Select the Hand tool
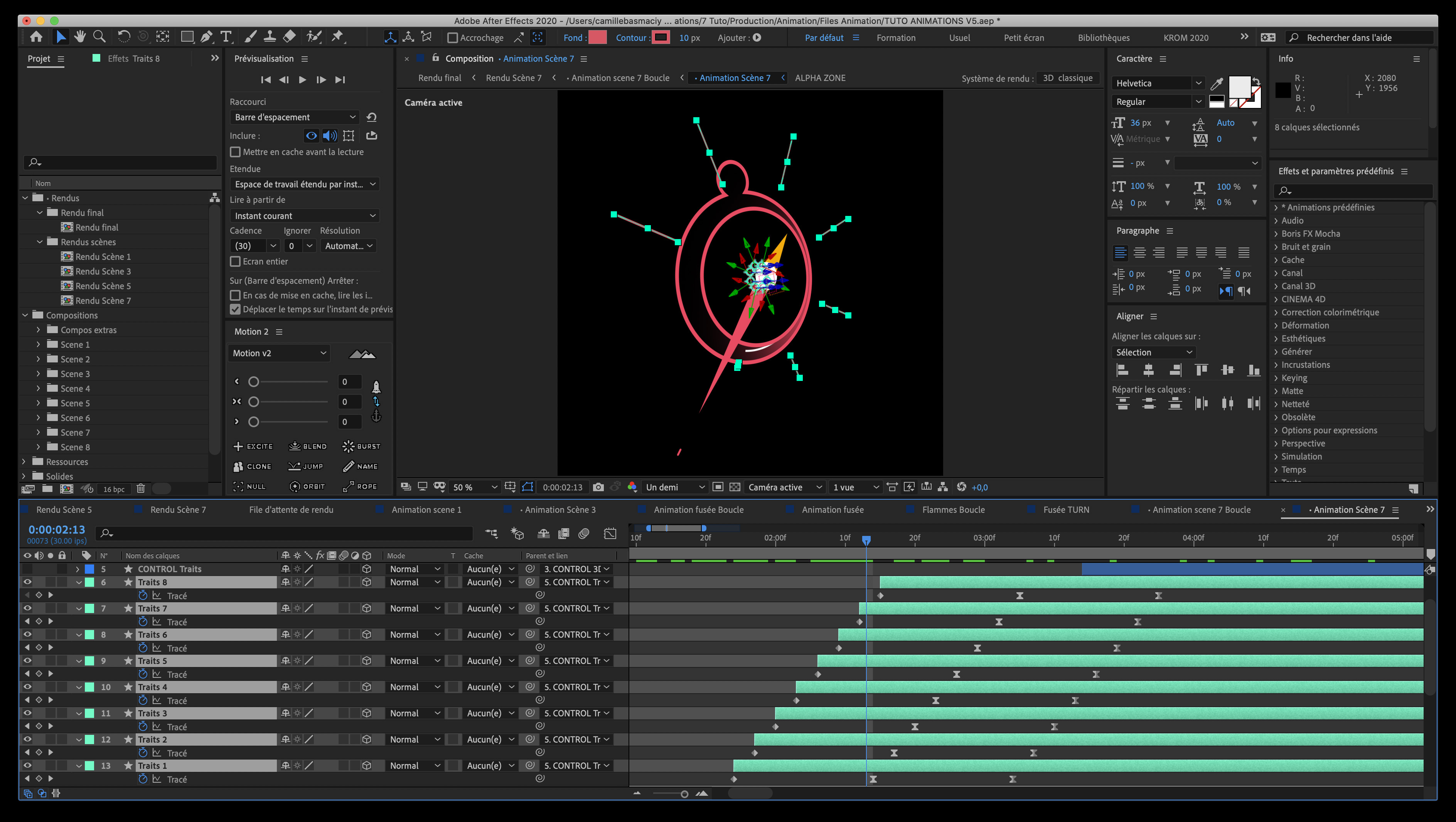 (80, 37)
